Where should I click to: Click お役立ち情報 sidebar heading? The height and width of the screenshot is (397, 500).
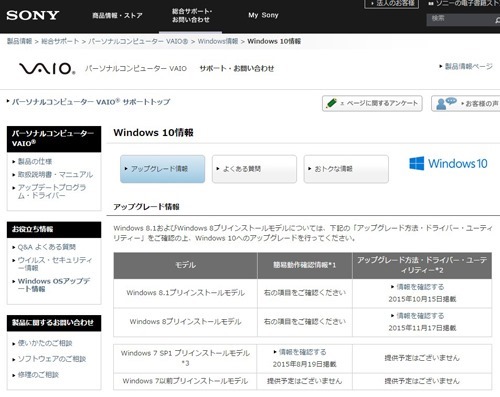54,230
